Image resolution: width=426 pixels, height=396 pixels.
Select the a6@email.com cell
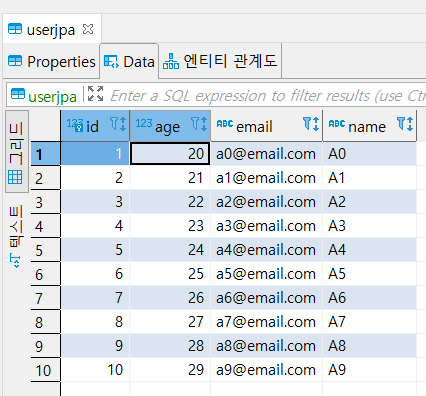[x=266, y=298]
